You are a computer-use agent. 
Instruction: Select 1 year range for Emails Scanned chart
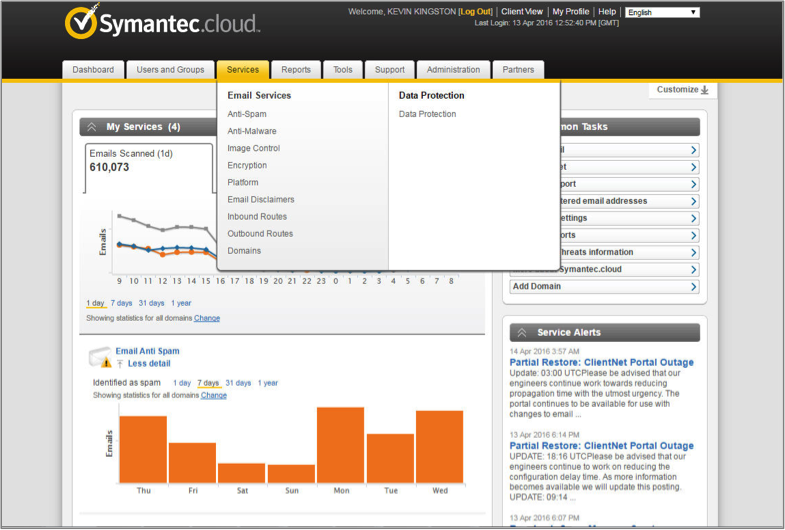(x=181, y=303)
